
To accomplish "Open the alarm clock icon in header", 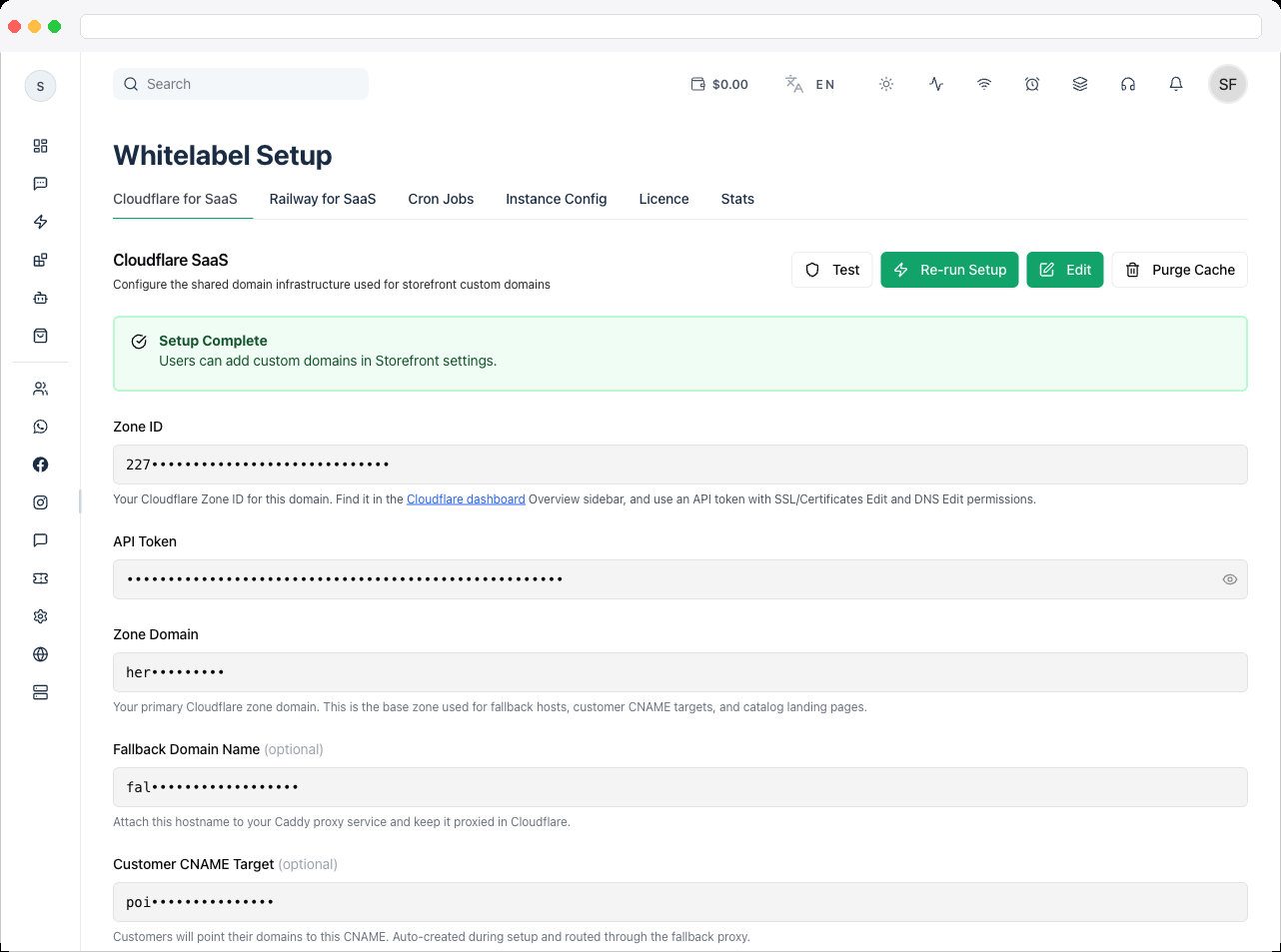I will pos(1032,84).
